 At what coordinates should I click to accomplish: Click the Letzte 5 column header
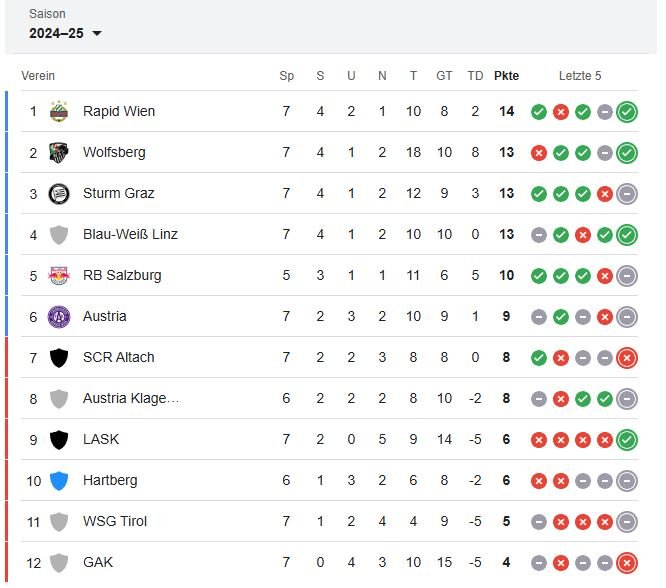[x=580, y=76]
